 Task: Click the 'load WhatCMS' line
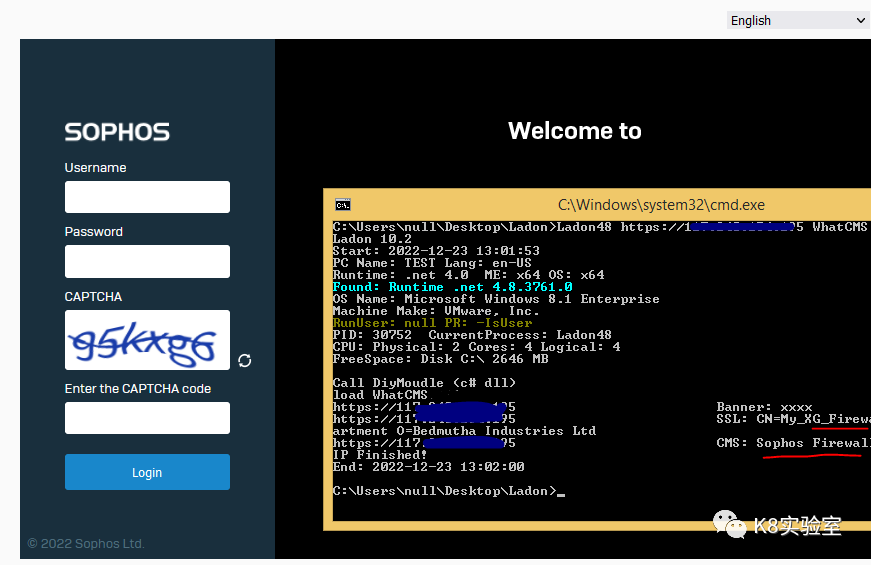click(380, 395)
